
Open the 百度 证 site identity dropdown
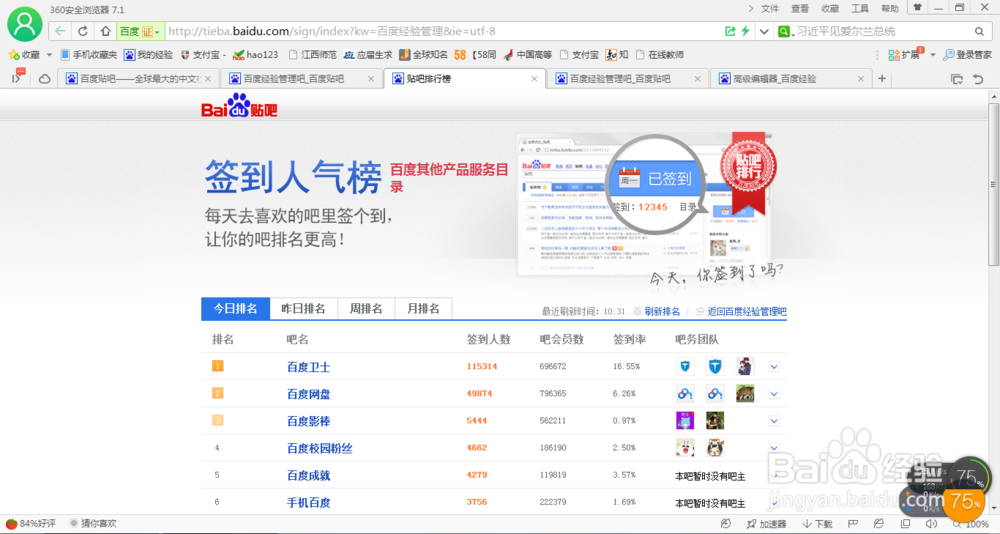coord(140,31)
